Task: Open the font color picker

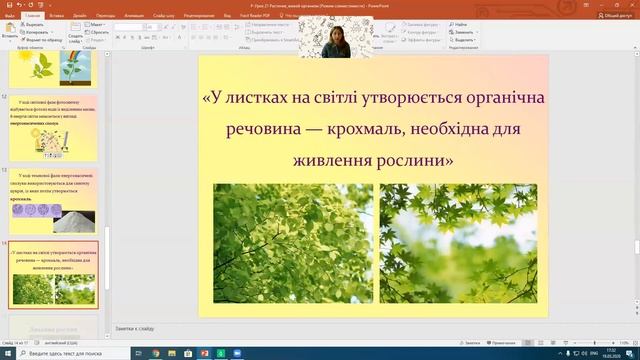Action: 180,38
